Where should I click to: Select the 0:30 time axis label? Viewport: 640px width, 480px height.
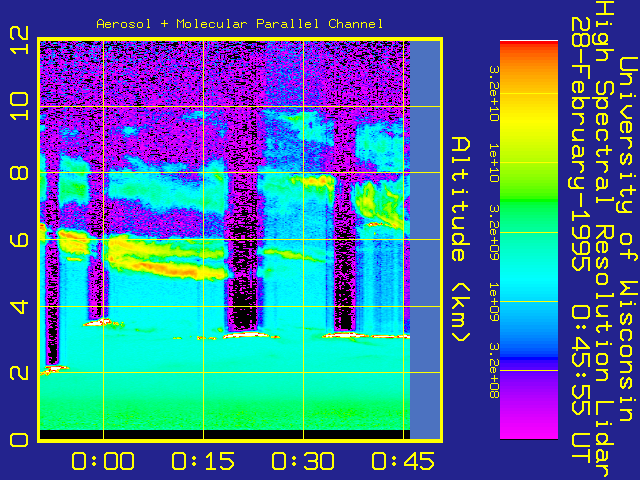pyautogui.click(x=303, y=461)
